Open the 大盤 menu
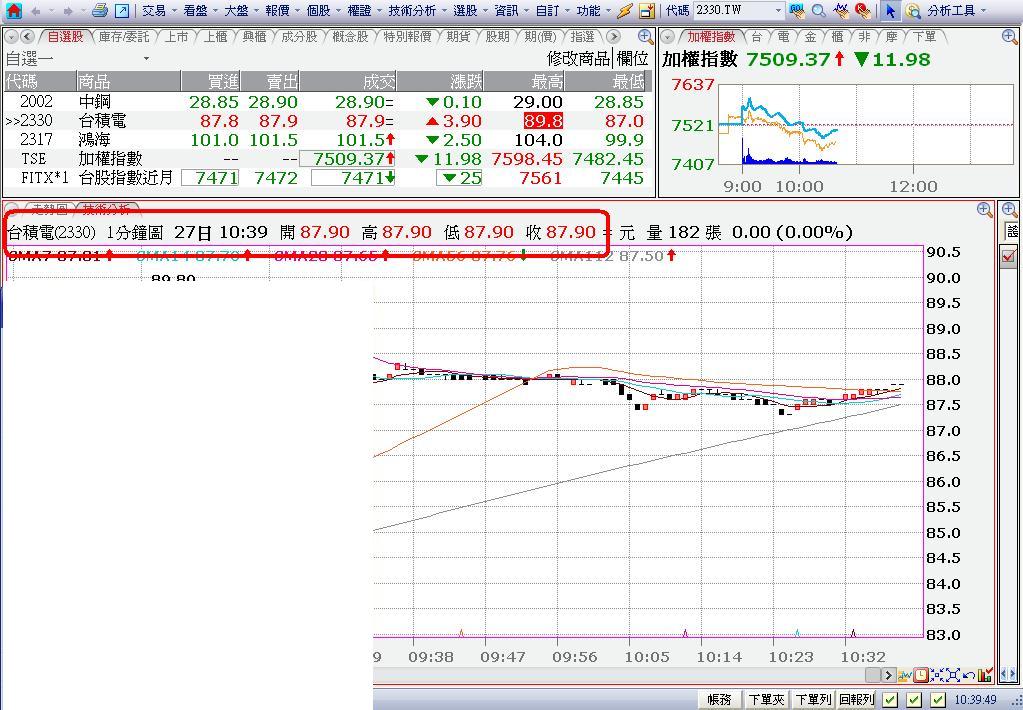 click(x=236, y=10)
